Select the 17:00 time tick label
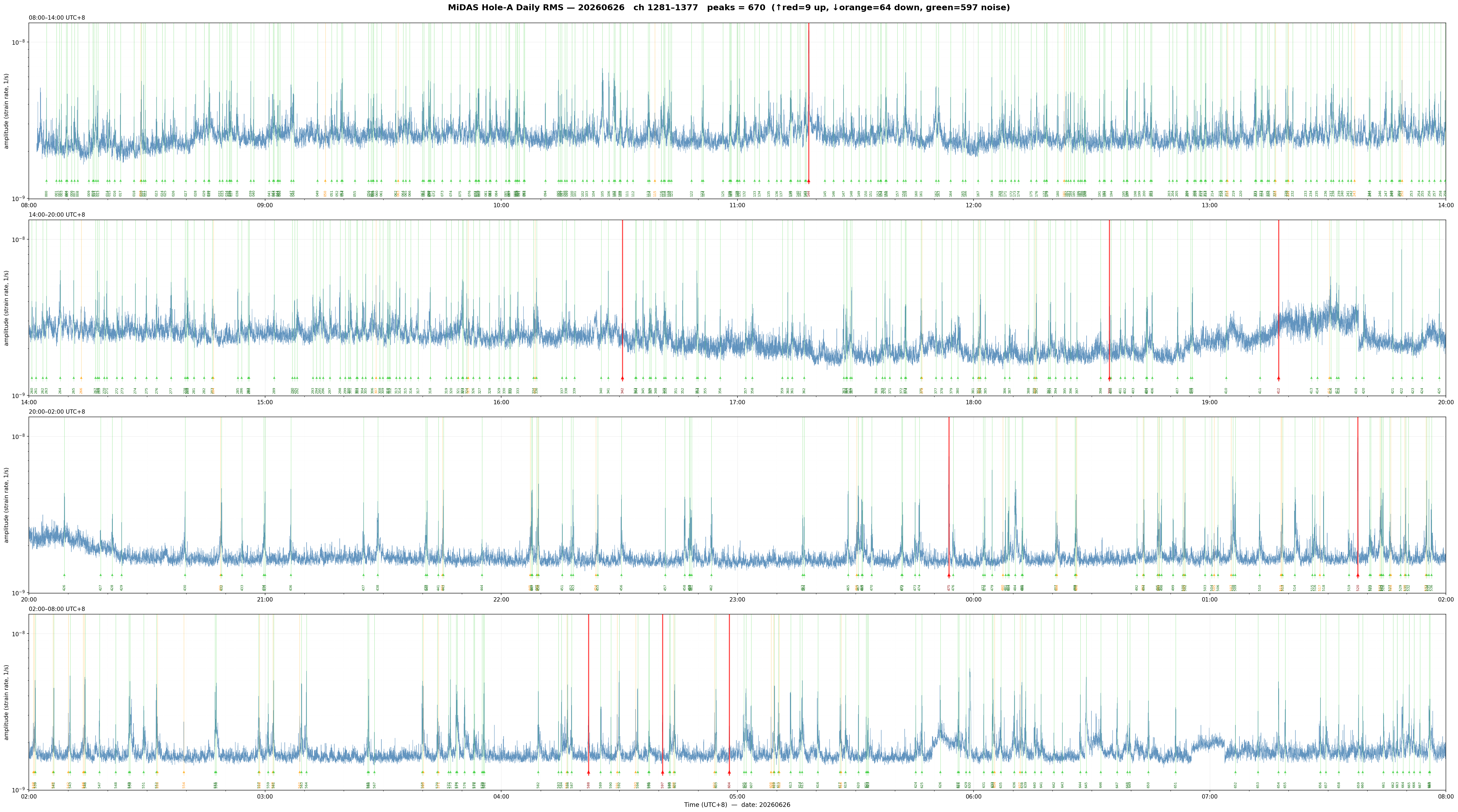The width and height of the screenshot is (1458, 812). coord(737,402)
